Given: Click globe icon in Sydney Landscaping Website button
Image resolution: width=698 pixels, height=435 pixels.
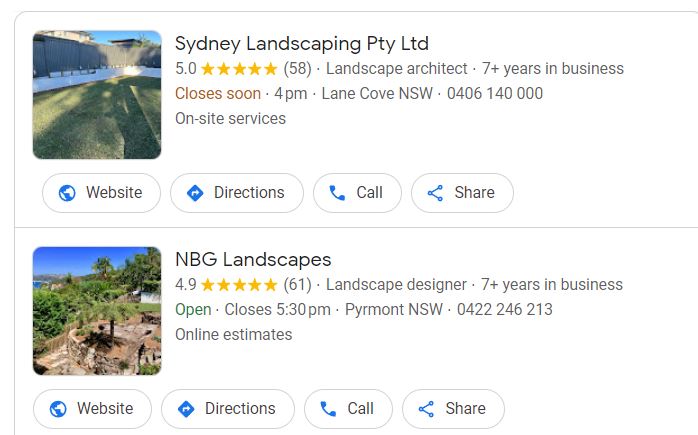Looking at the screenshot, I should click(x=67, y=193).
